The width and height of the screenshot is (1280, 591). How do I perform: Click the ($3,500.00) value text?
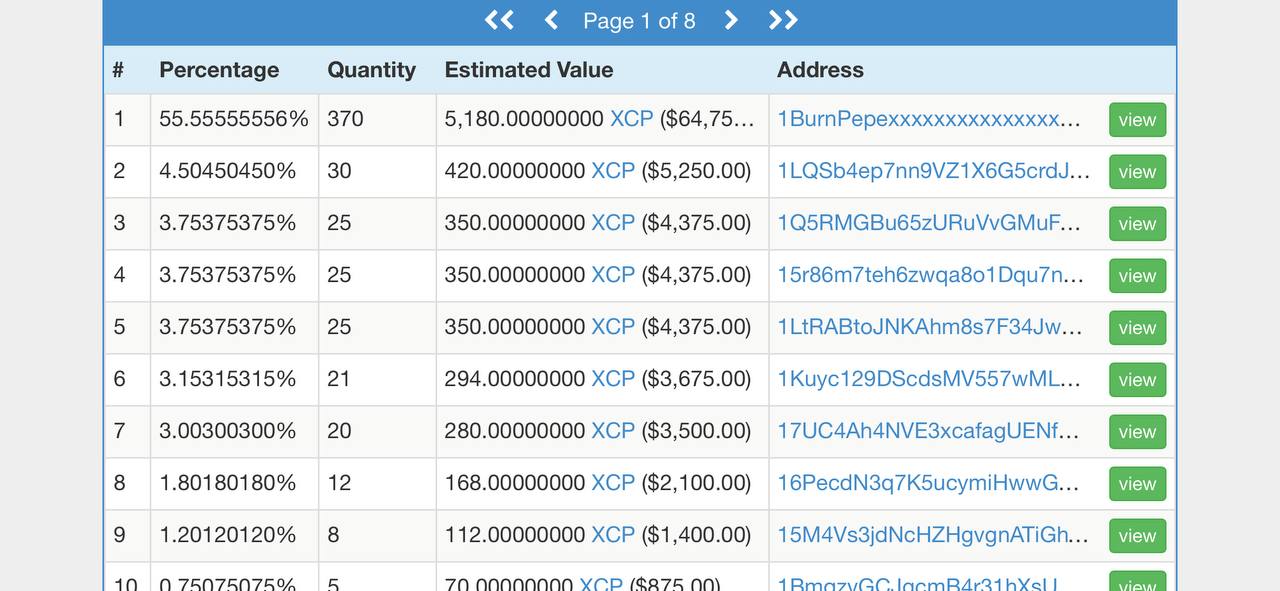(696, 431)
